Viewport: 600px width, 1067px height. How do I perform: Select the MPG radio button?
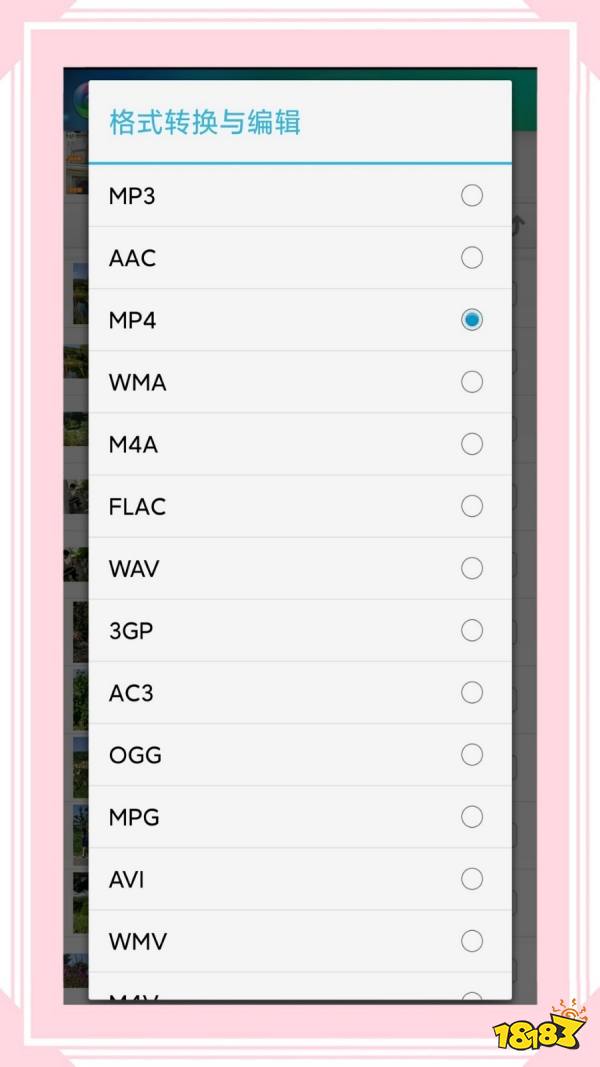(472, 817)
